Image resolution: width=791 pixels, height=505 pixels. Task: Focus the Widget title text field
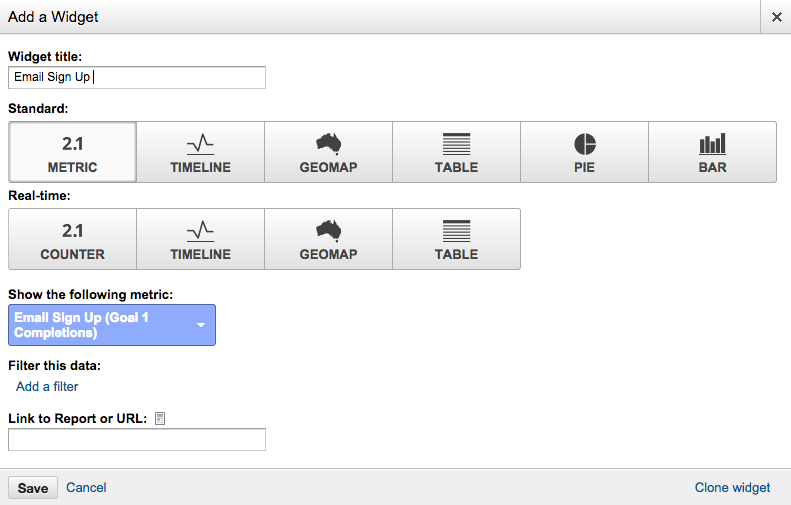coord(137,77)
